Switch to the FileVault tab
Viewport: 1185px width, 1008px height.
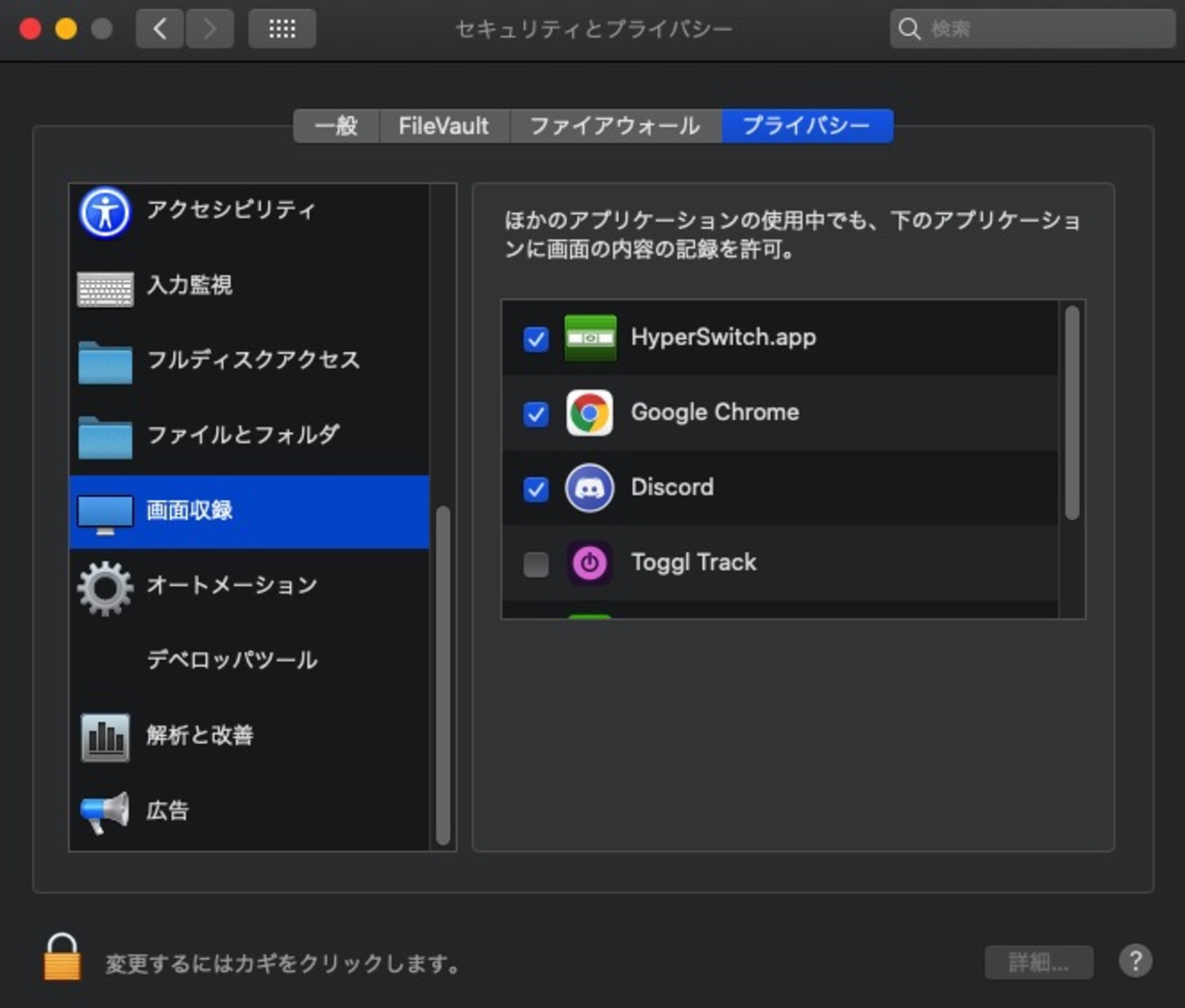pos(443,126)
